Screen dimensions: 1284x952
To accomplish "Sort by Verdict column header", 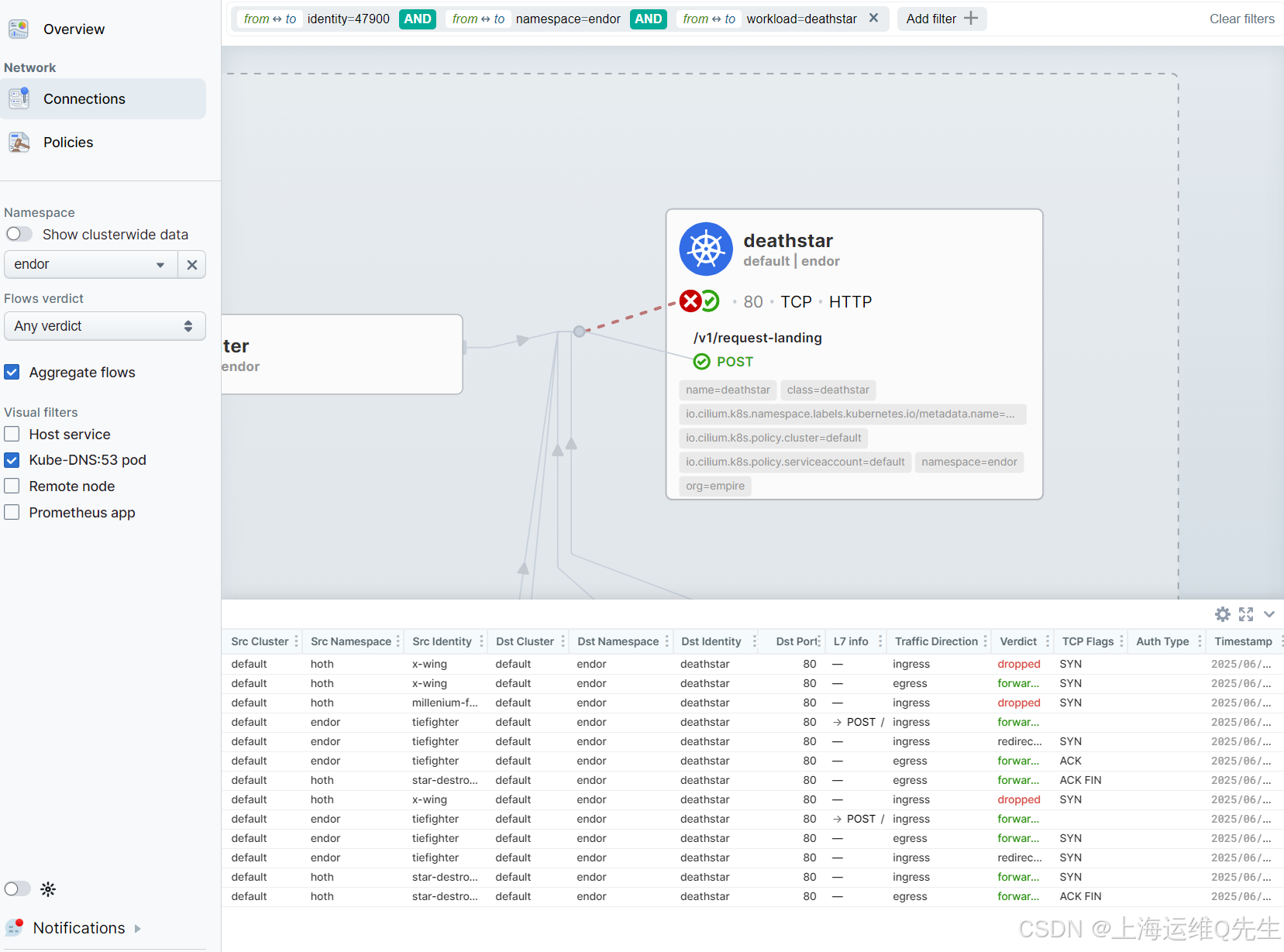I will pos(1018,641).
